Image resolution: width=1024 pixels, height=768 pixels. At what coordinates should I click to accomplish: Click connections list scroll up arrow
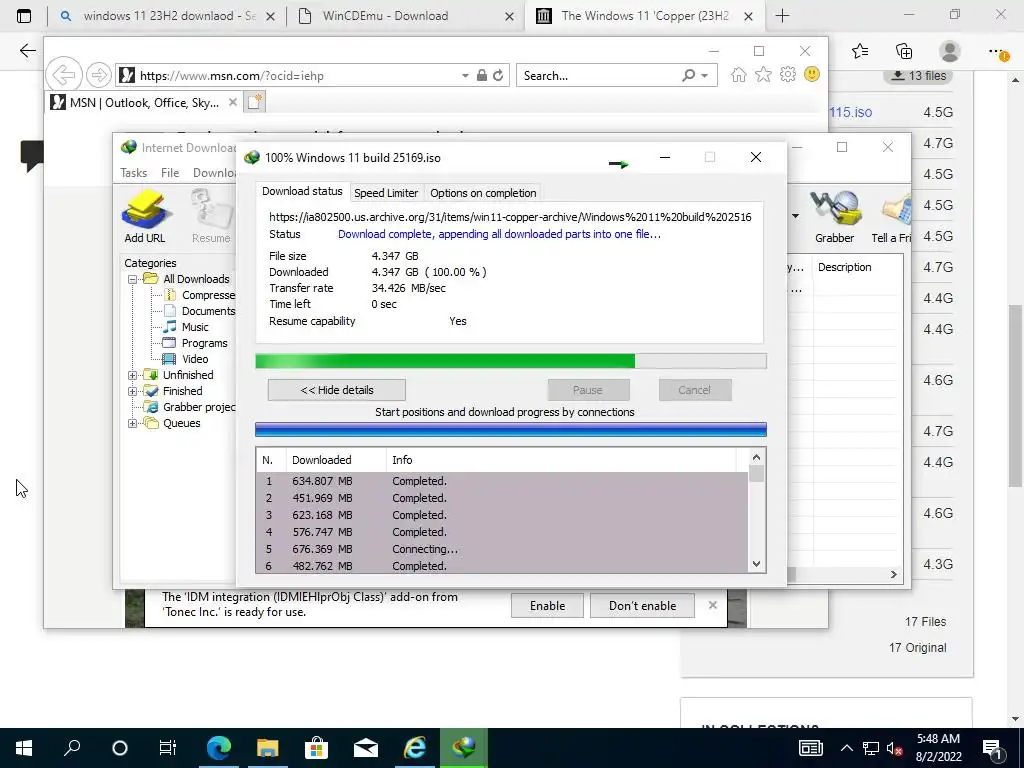coord(756,457)
